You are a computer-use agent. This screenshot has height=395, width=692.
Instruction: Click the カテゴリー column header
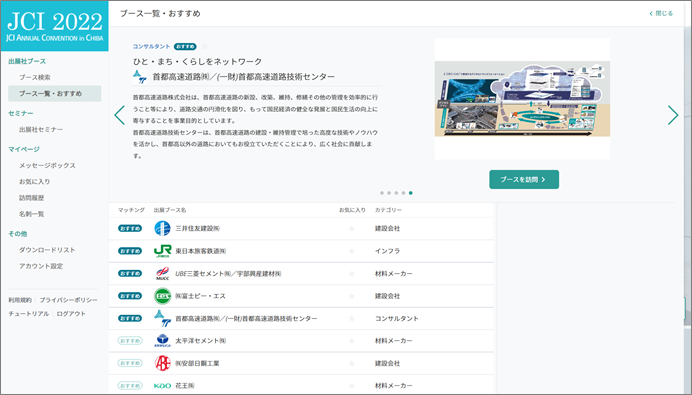tap(388, 210)
